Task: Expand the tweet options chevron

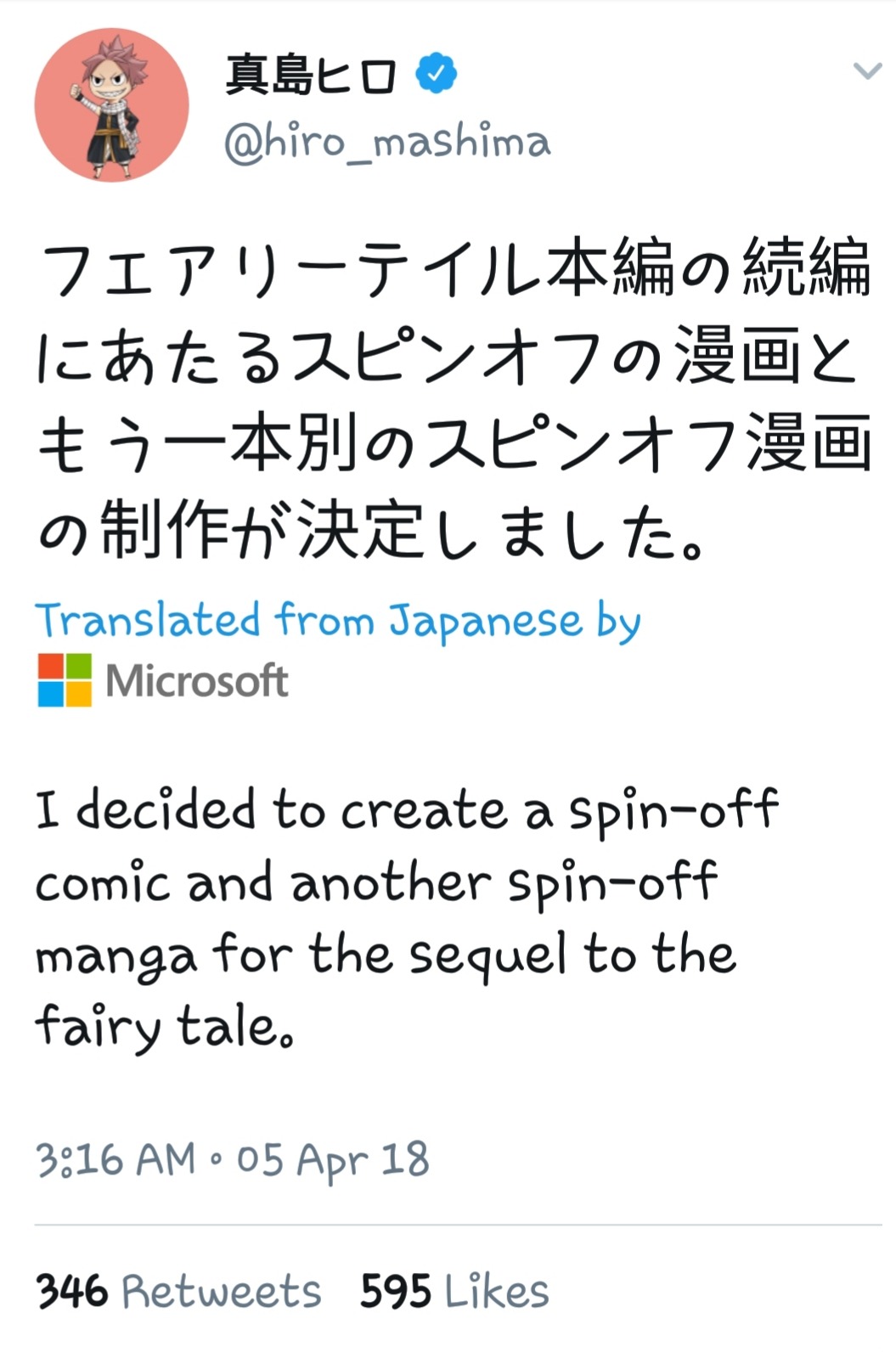Action: point(866,71)
